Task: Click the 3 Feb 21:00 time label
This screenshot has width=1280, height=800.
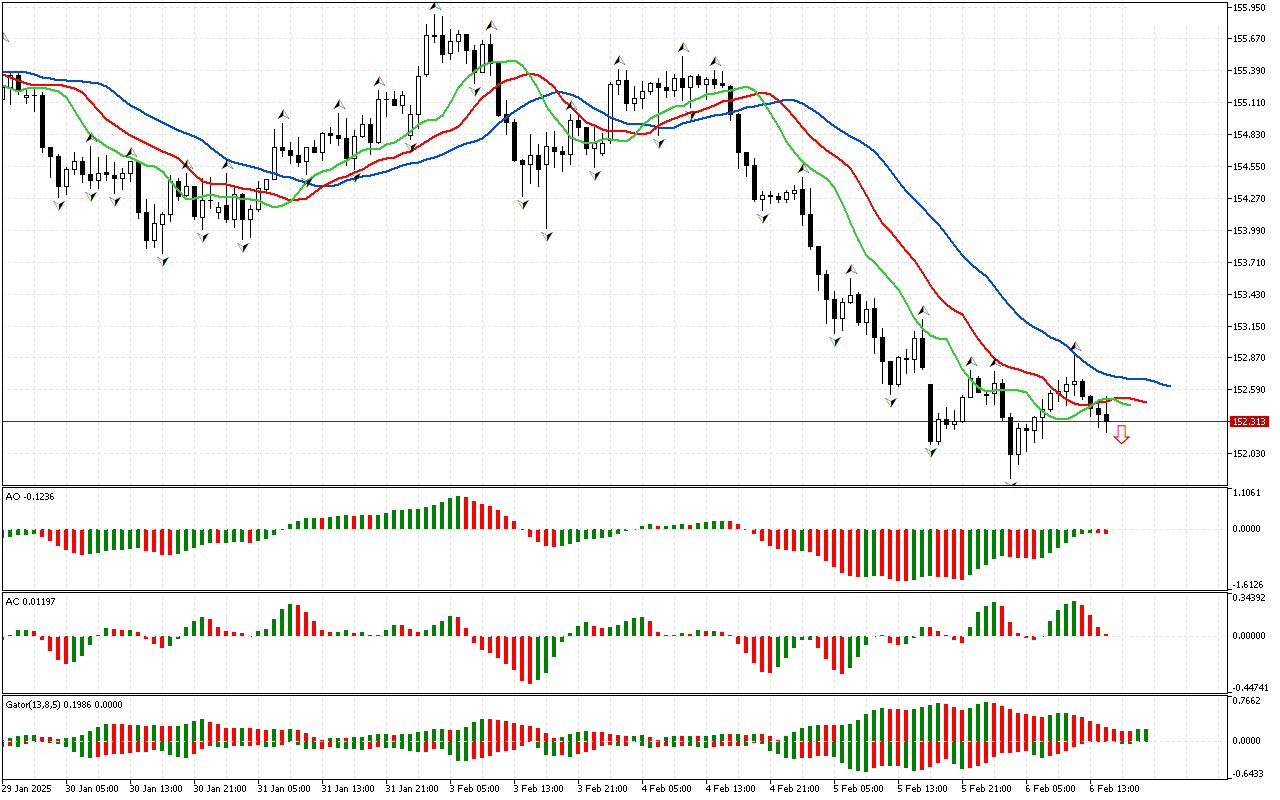Action: coord(600,789)
